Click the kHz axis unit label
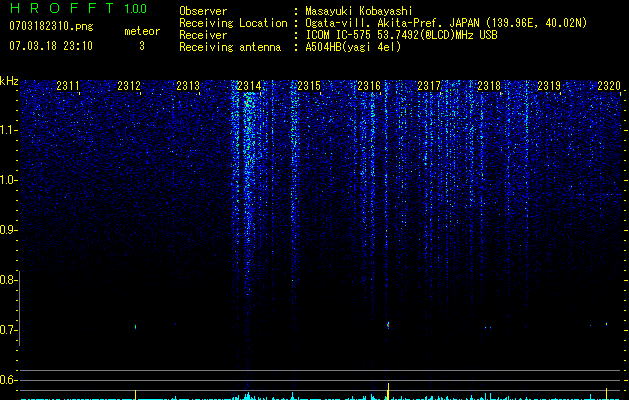The height and width of the screenshot is (400, 629). [x=9, y=81]
